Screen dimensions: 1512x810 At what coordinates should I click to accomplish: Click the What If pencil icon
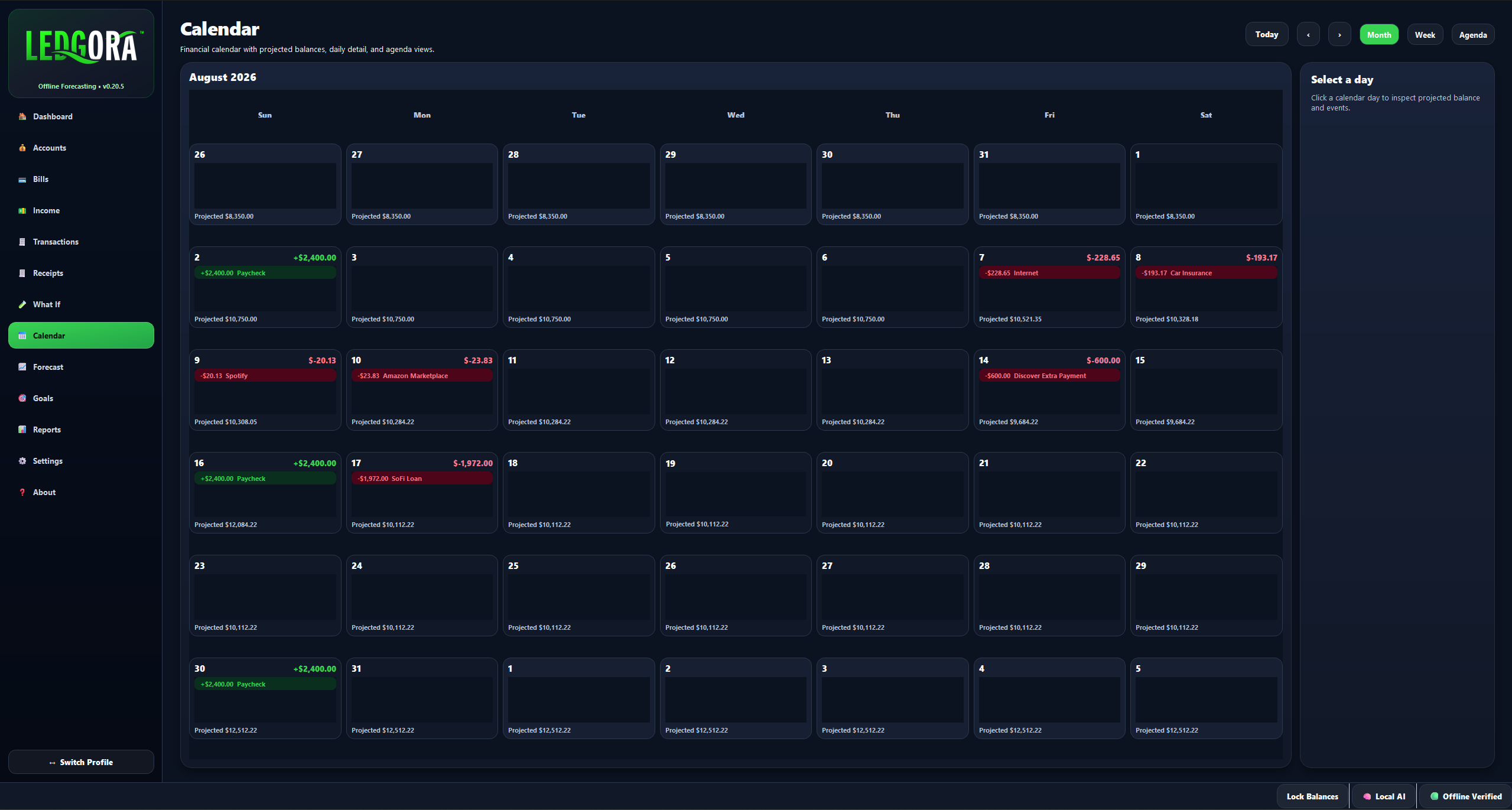tap(22, 304)
